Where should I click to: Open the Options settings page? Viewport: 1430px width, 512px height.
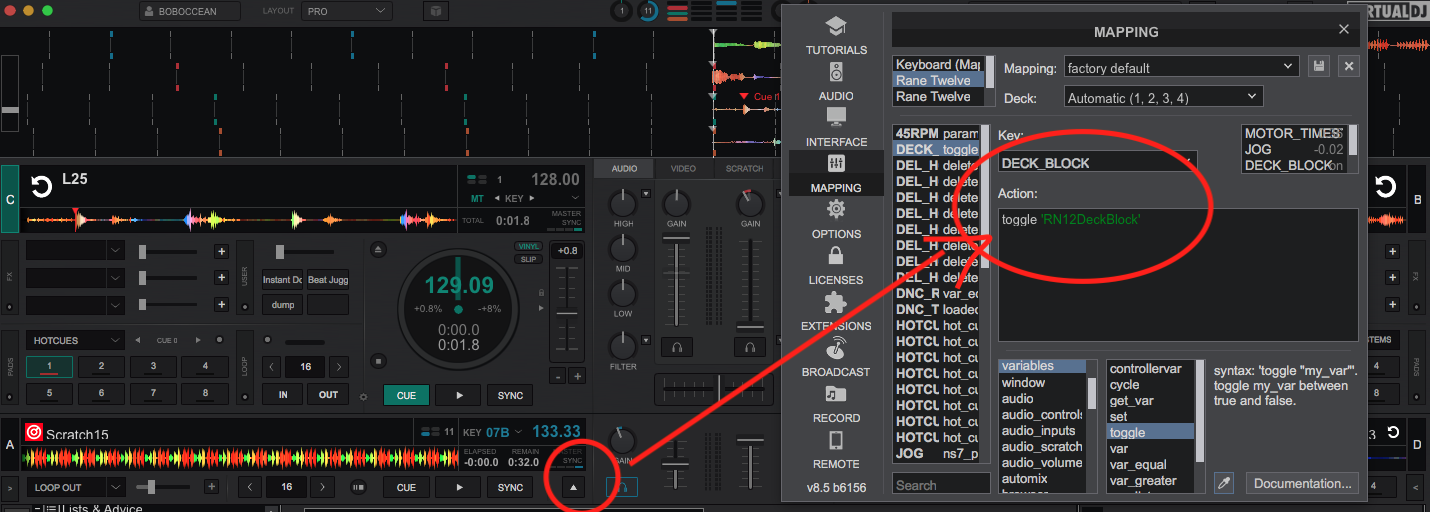point(836,219)
